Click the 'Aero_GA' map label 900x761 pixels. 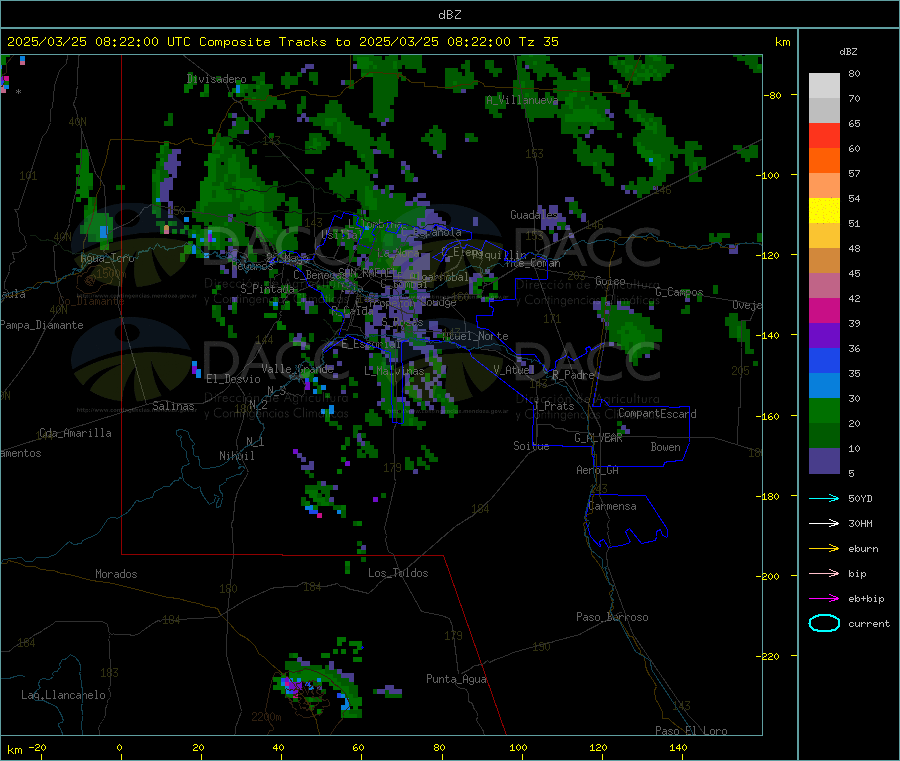(598, 471)
